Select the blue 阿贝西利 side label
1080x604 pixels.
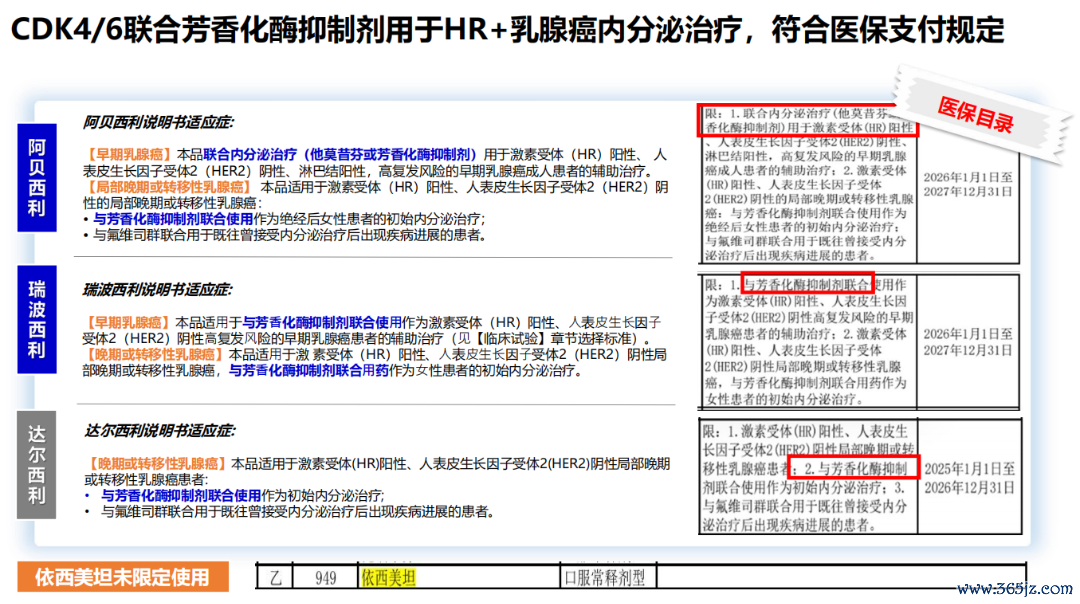click(x=37, y=178)
